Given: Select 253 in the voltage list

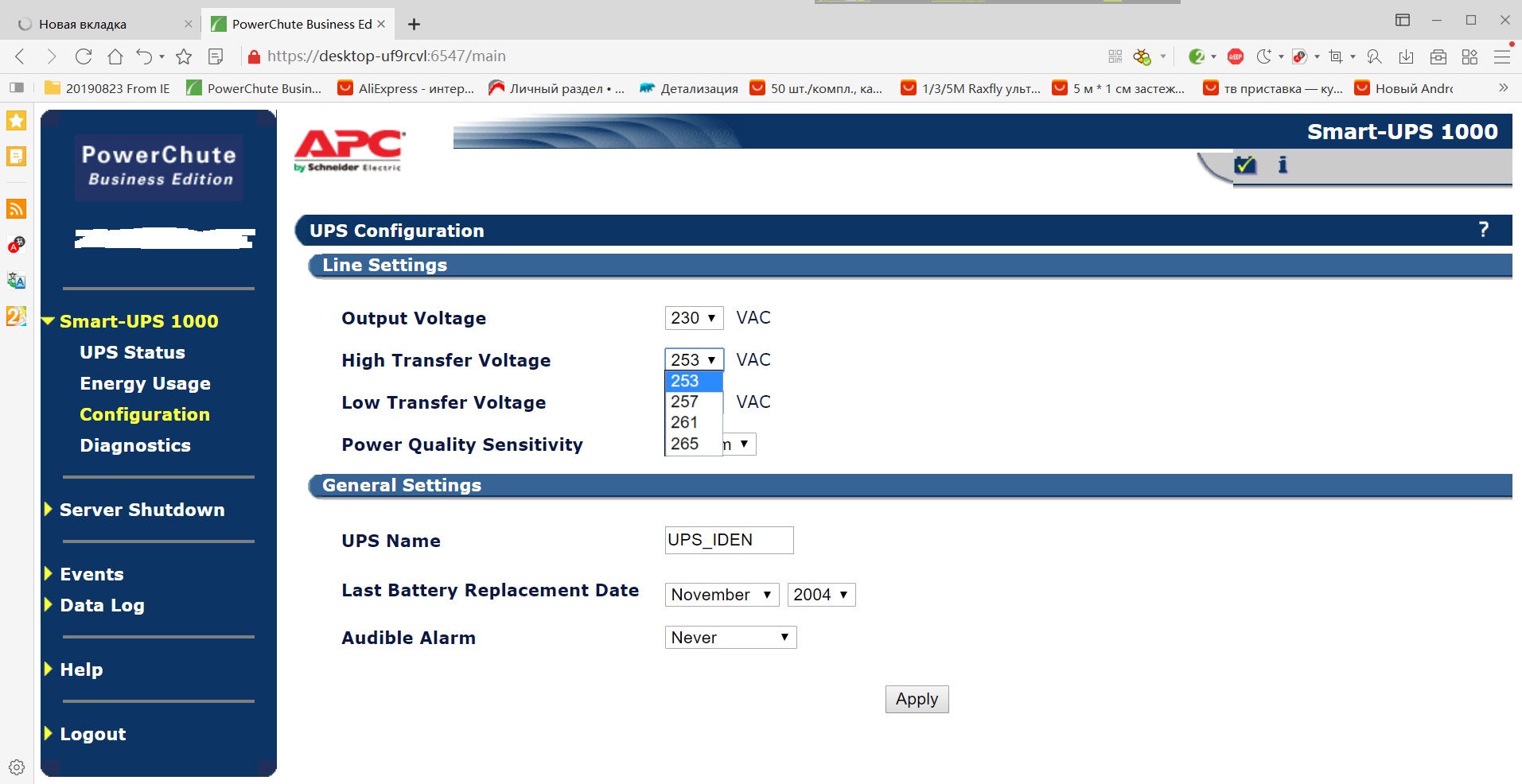Looking at the screenshot, I should 694,382.
